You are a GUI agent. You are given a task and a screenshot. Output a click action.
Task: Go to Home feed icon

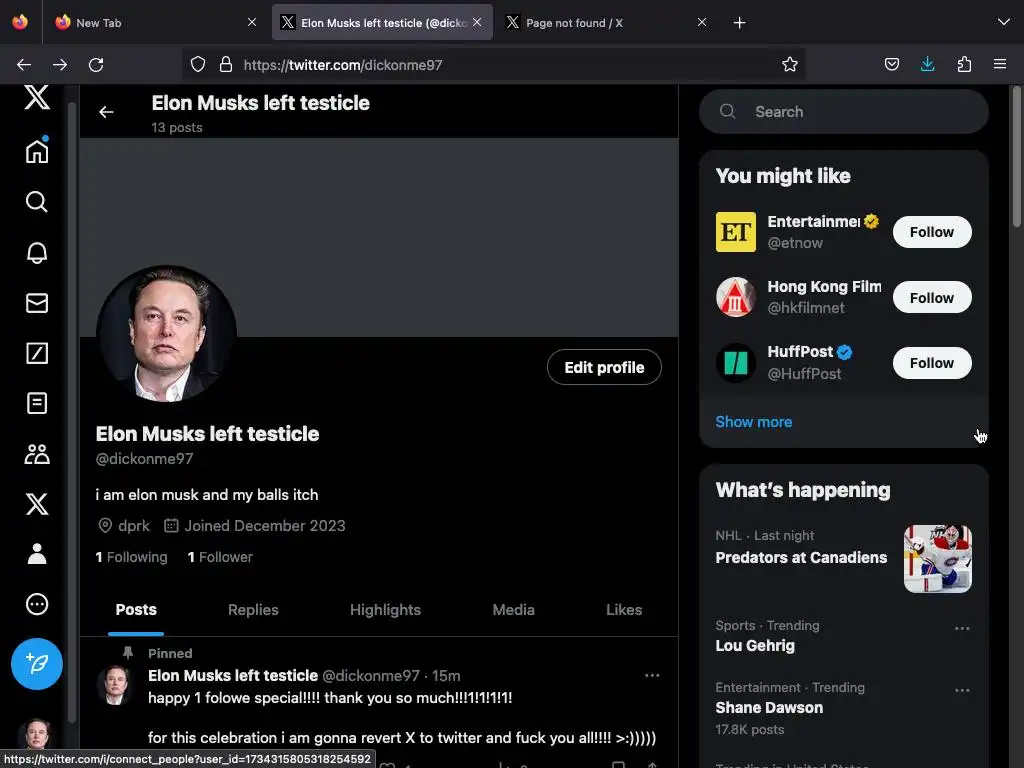37,151
